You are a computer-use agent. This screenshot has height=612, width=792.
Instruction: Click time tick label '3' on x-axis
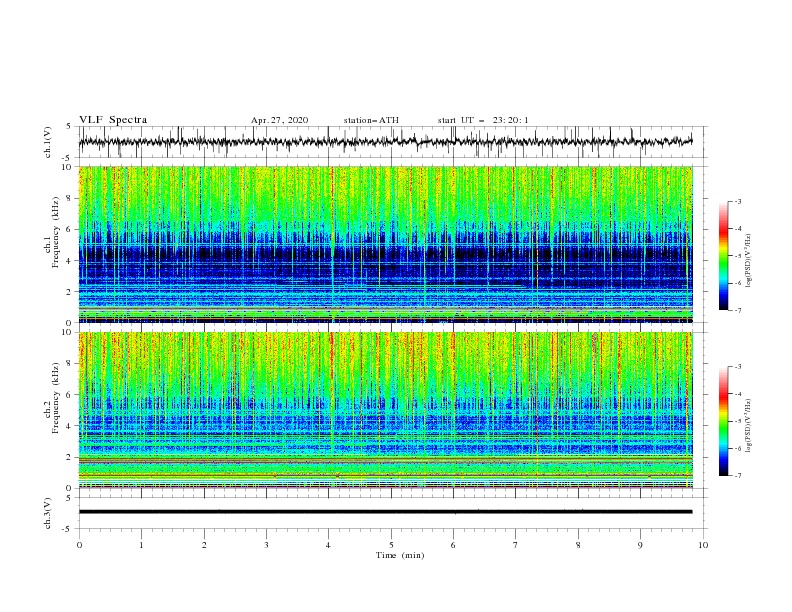coord(266,545)
